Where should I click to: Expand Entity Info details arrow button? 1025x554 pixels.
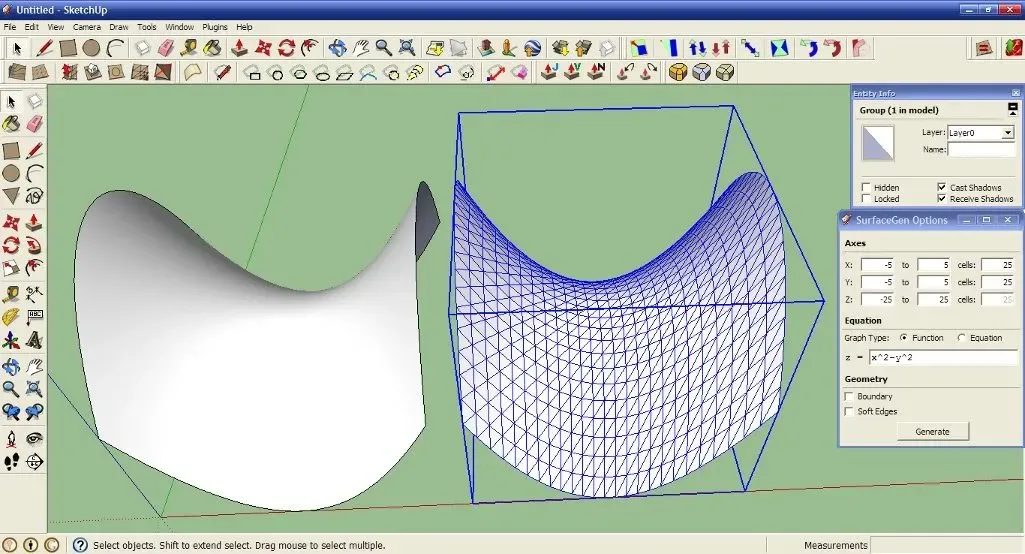tap(1013, 108)
